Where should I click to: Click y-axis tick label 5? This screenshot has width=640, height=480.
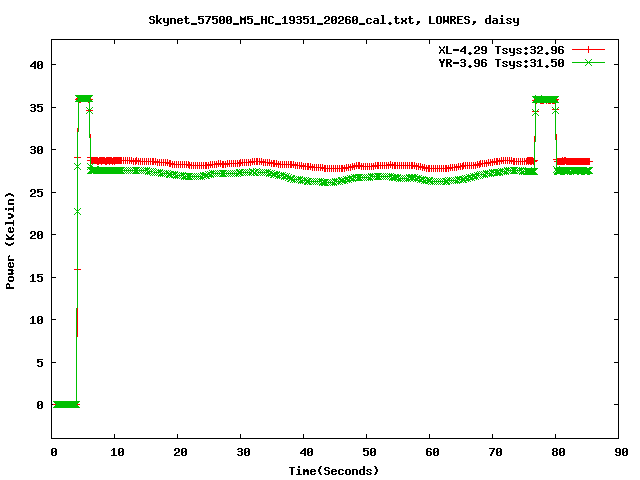[40, 362]
